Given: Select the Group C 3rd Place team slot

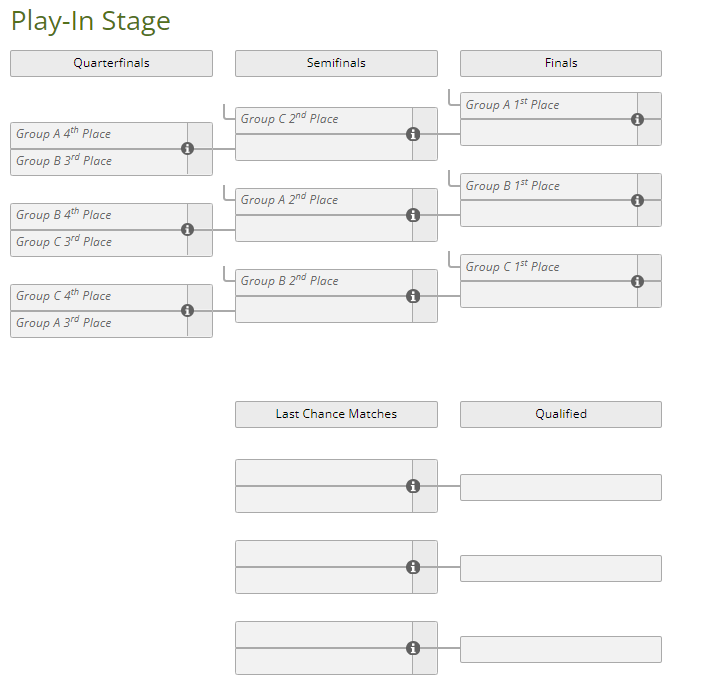Looking at the screenshot, I should click(98, 243).
